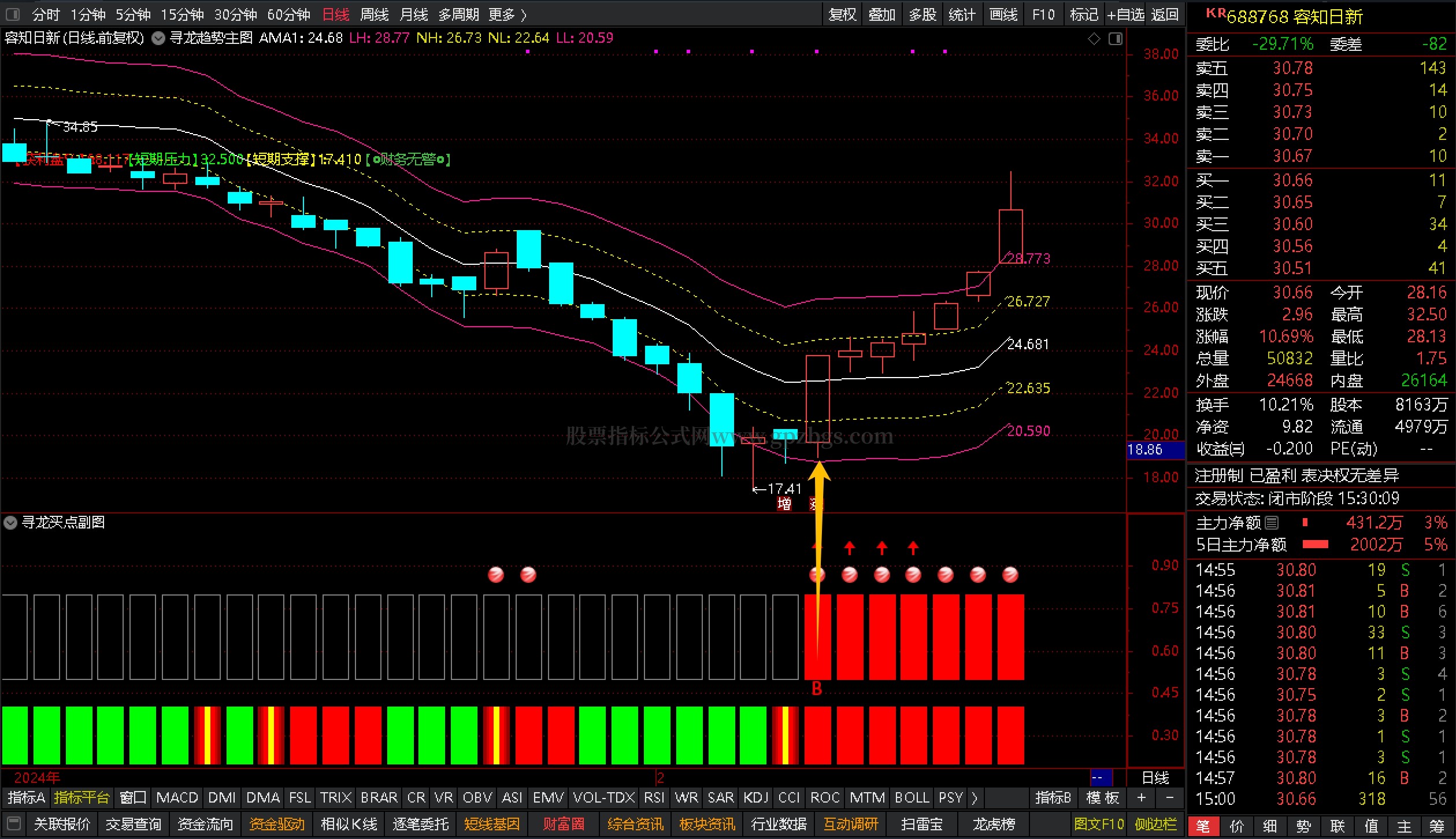Click the minus button to remove indicator window
Viewport: 1456px width, 839px height.
pos(1169,797)
